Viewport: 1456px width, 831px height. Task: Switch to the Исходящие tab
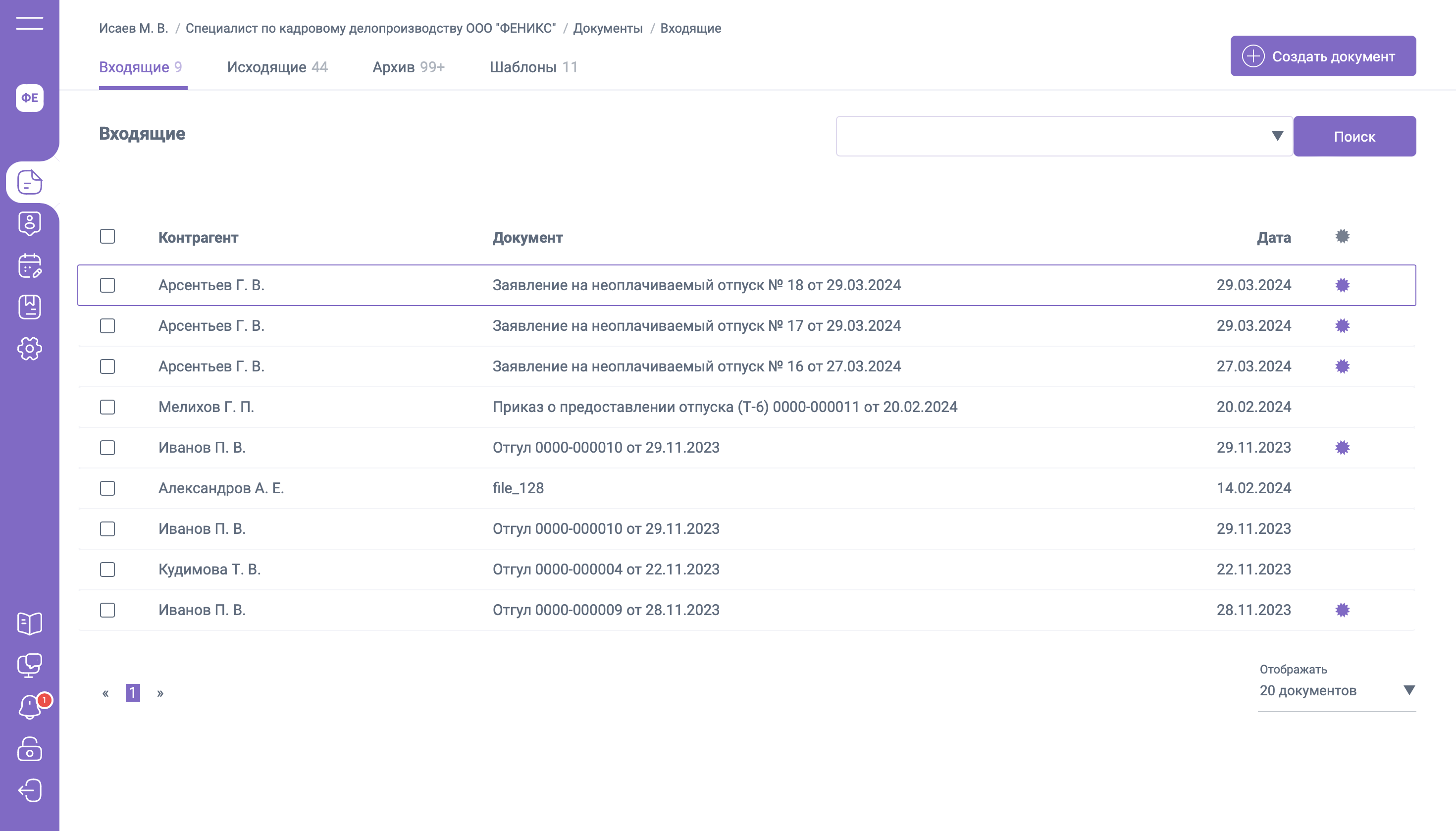tap(277, 67)
